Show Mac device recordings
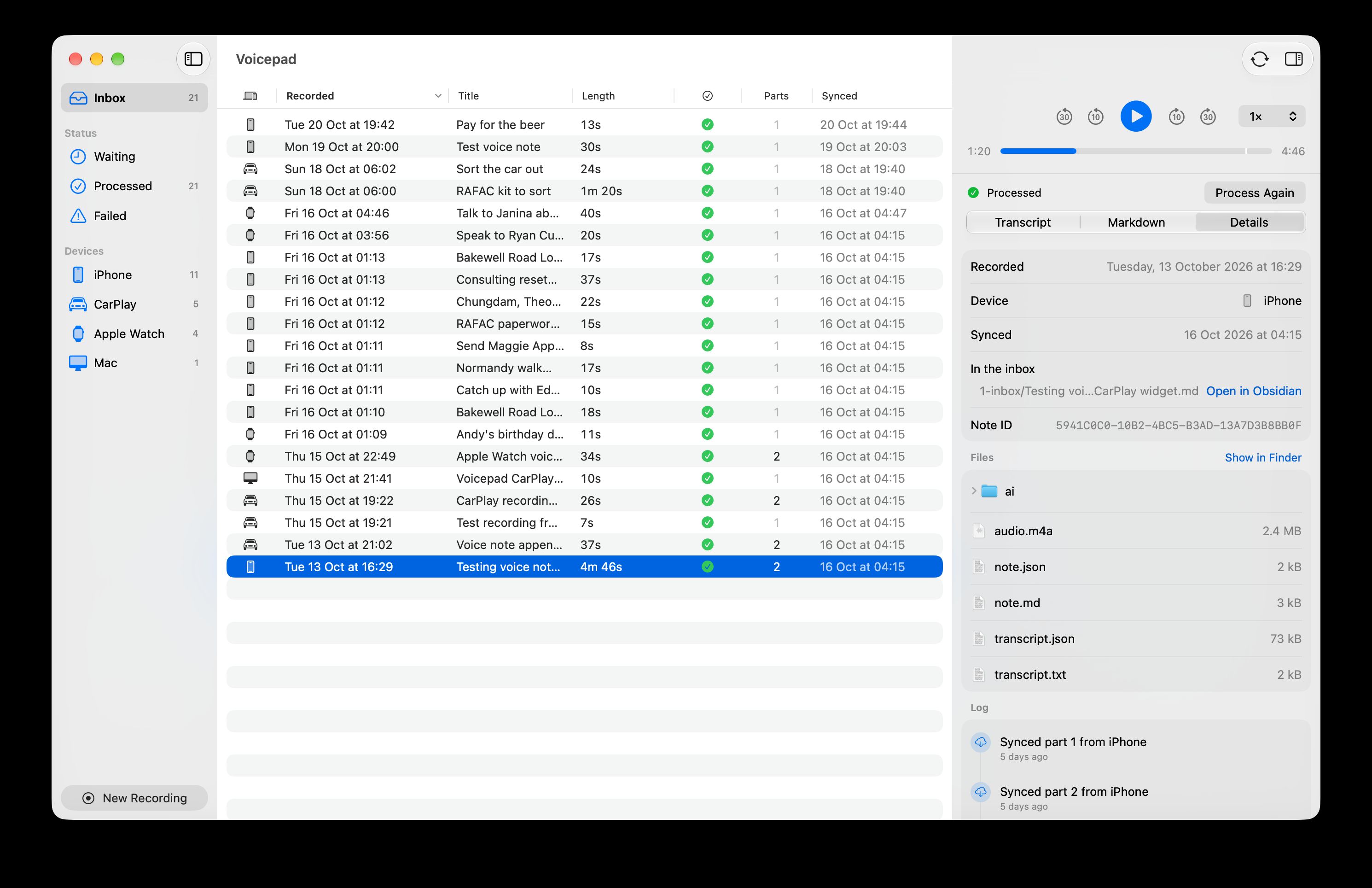Screen dimensions: 1372x888 [x=134, y=363]
